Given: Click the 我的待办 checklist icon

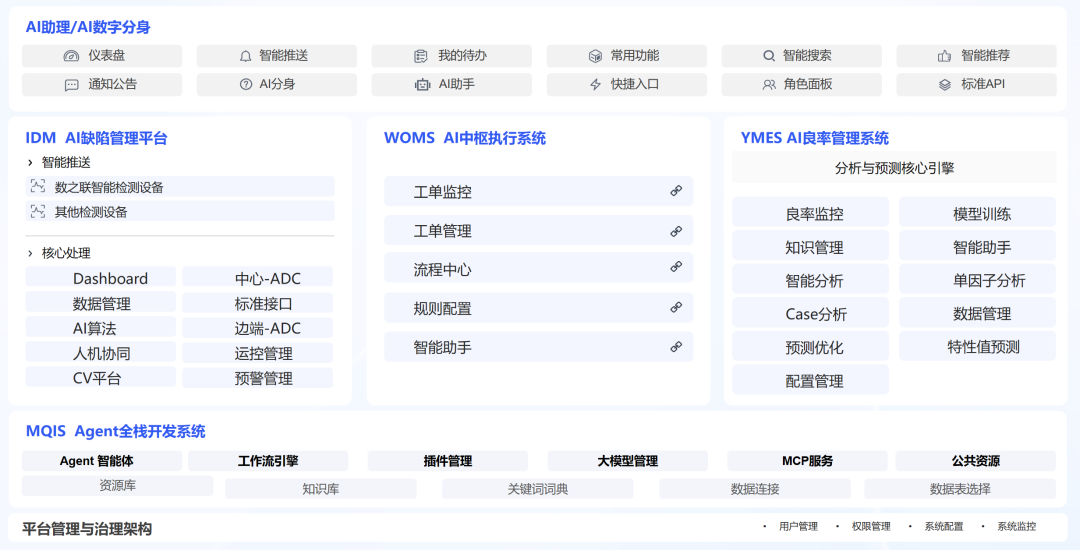Looking at the screenshot, I should [421, 56].
